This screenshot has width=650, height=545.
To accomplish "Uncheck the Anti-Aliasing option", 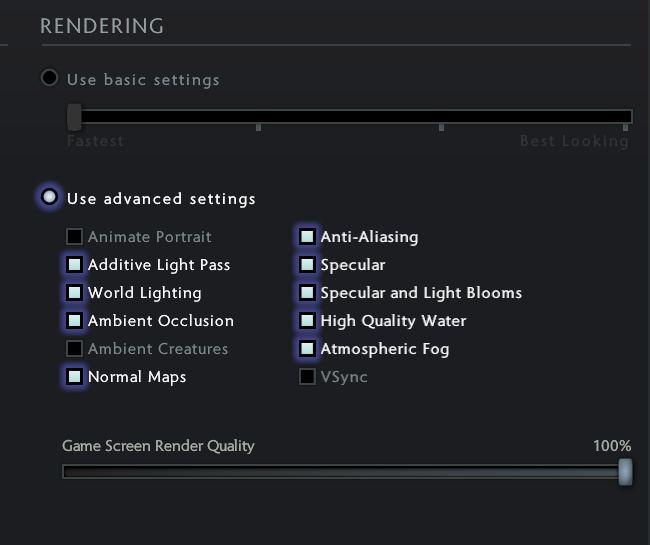I will pyautogui.click(x=307, y=237).
